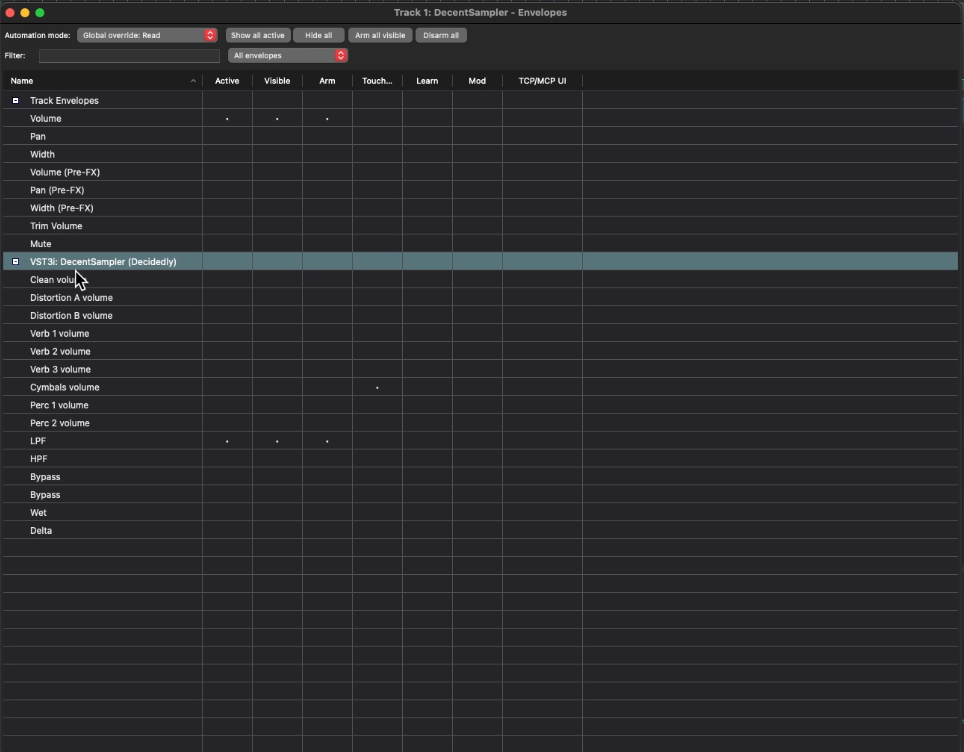Collapse the VST3i: DecentSampler group
The image size is (964, 752).
pos(15,261)
